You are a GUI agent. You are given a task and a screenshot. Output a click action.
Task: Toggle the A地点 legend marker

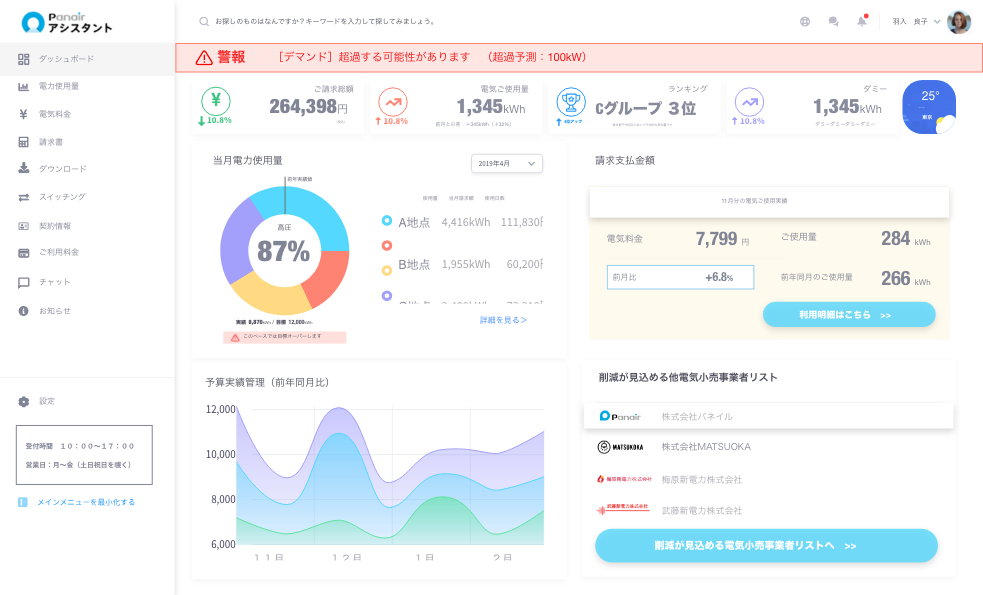(x=387, y=221)
